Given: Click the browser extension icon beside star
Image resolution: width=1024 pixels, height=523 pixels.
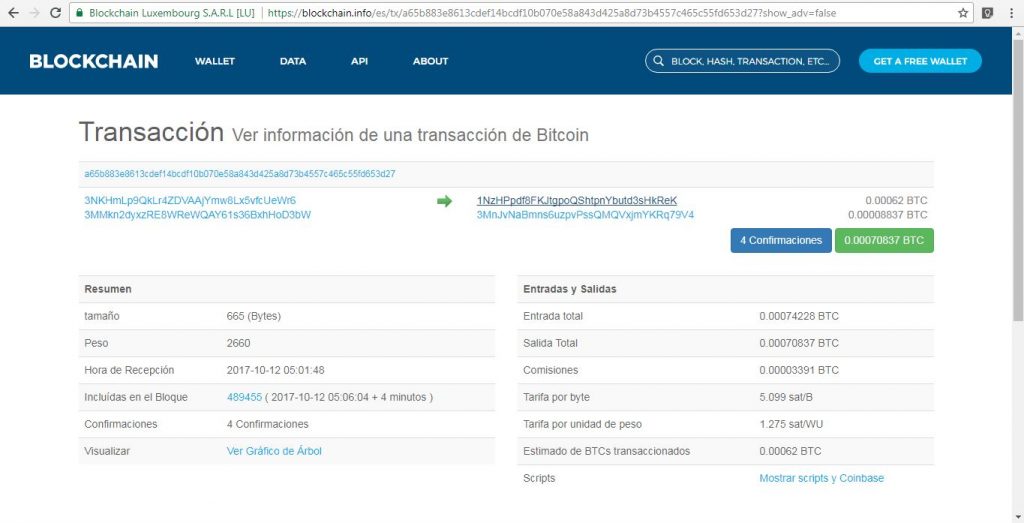Looking at the screenshot, I should (x=987, y=14).
